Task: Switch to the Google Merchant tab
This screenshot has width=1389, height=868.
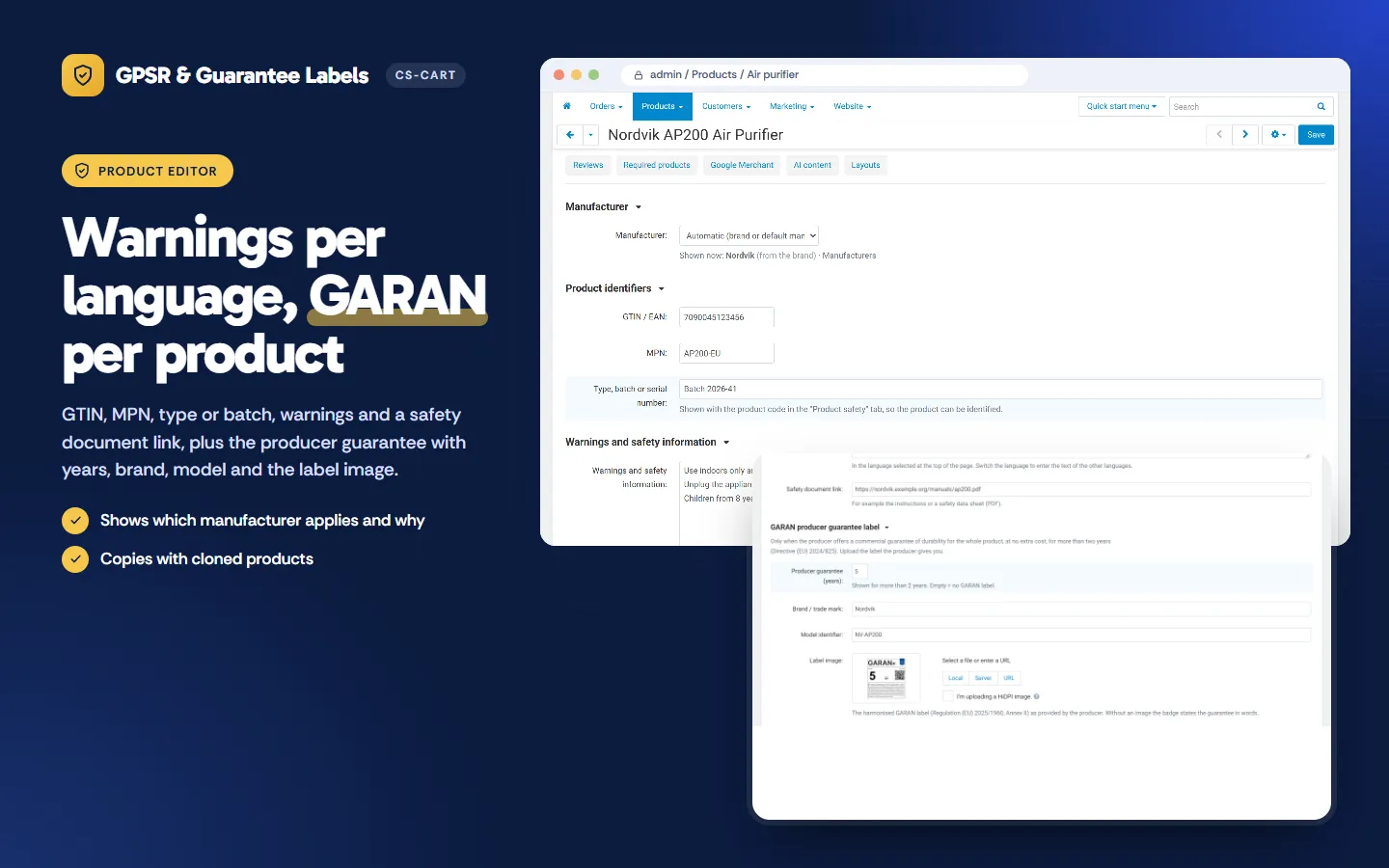Action: (742, 165)
